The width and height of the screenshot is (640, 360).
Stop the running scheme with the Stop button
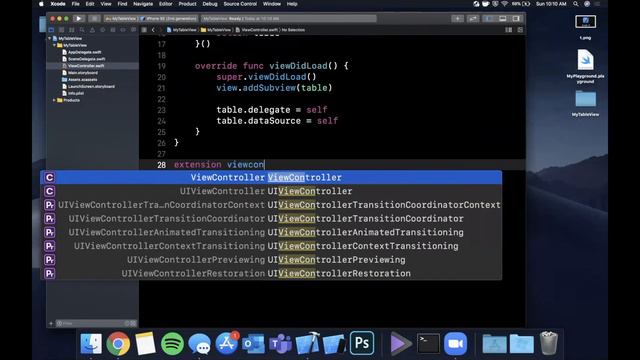click(x=94, y=18)
